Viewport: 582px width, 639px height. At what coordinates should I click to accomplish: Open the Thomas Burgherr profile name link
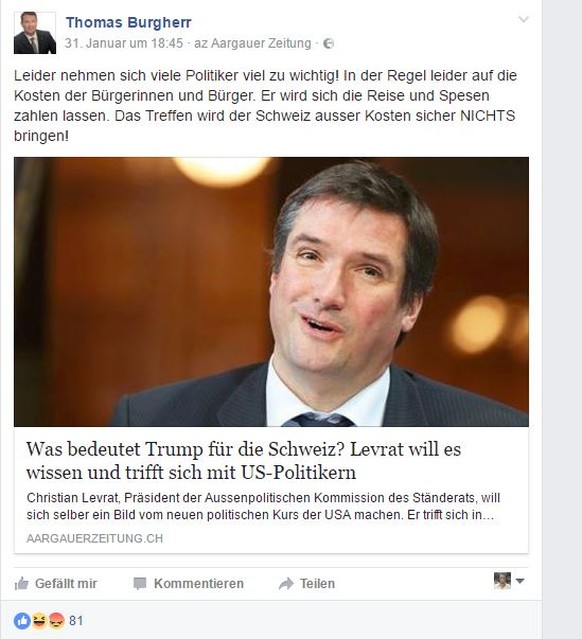[x=128, y=22]
